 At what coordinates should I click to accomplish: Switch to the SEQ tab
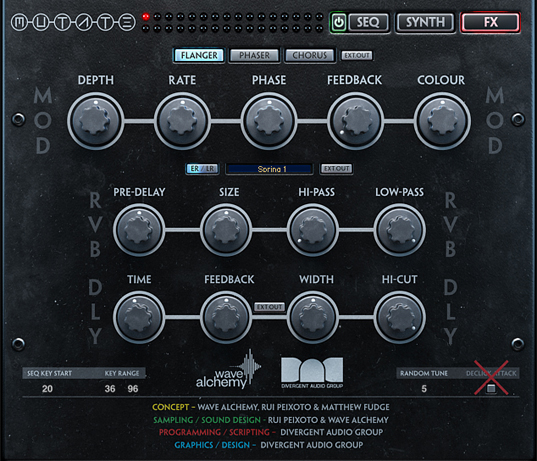click(368, 23)
